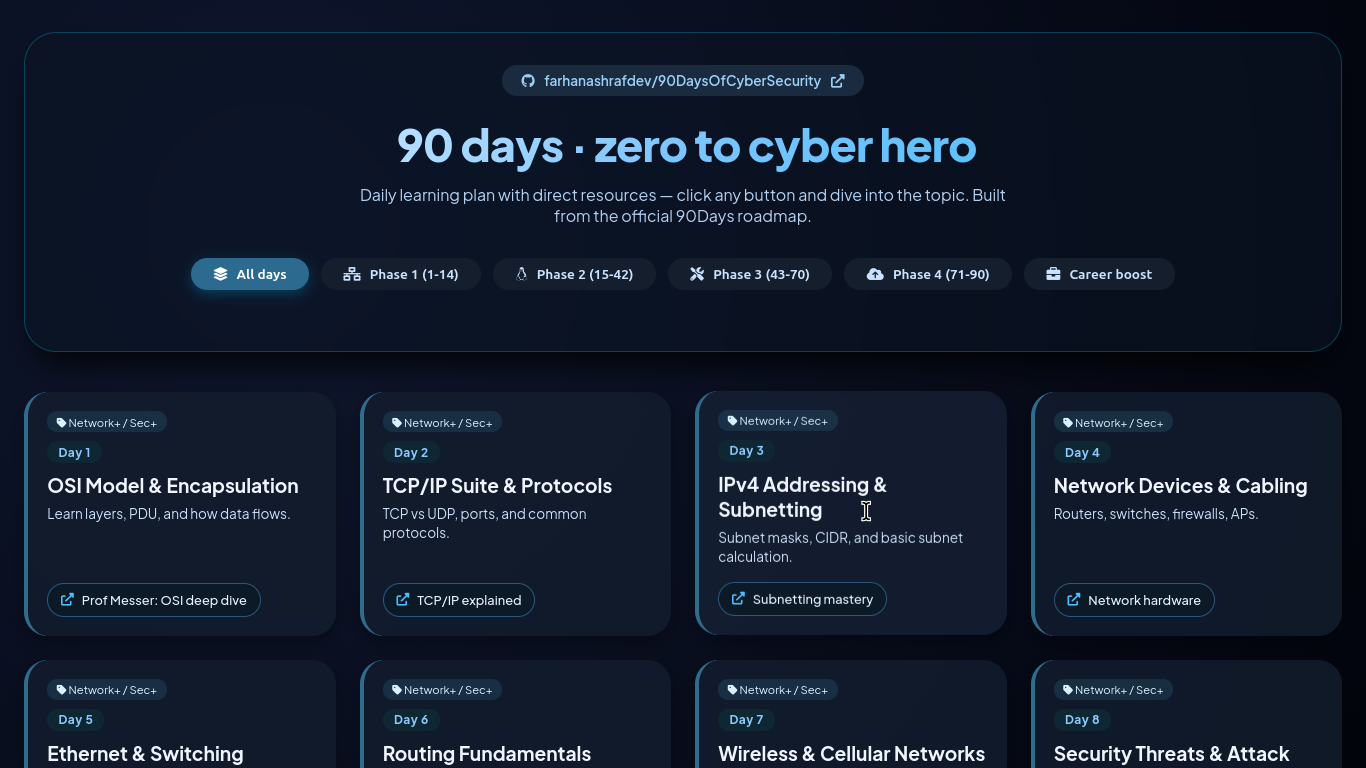Click the Day 5 badge

(75, 720)
